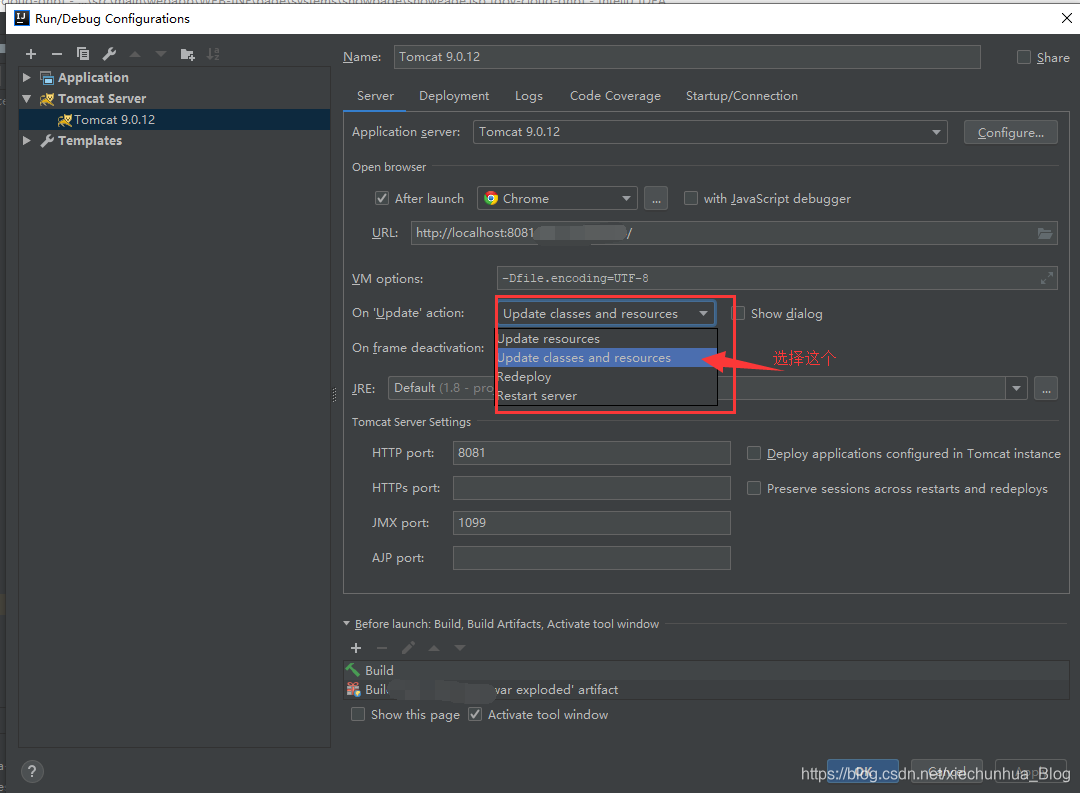This screenshot has width=1080, height=793.
Task: Move Before launch task up
Action: point(434,648)
